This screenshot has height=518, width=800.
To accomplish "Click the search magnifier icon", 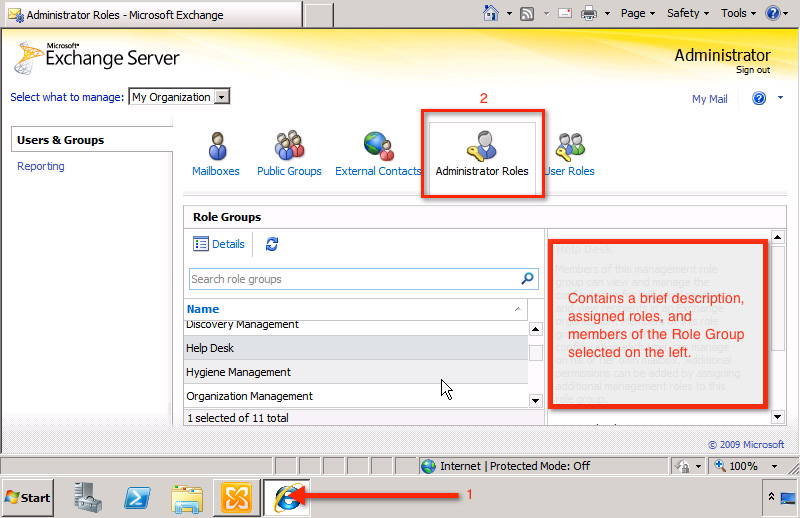I will [x=527, y=279].
